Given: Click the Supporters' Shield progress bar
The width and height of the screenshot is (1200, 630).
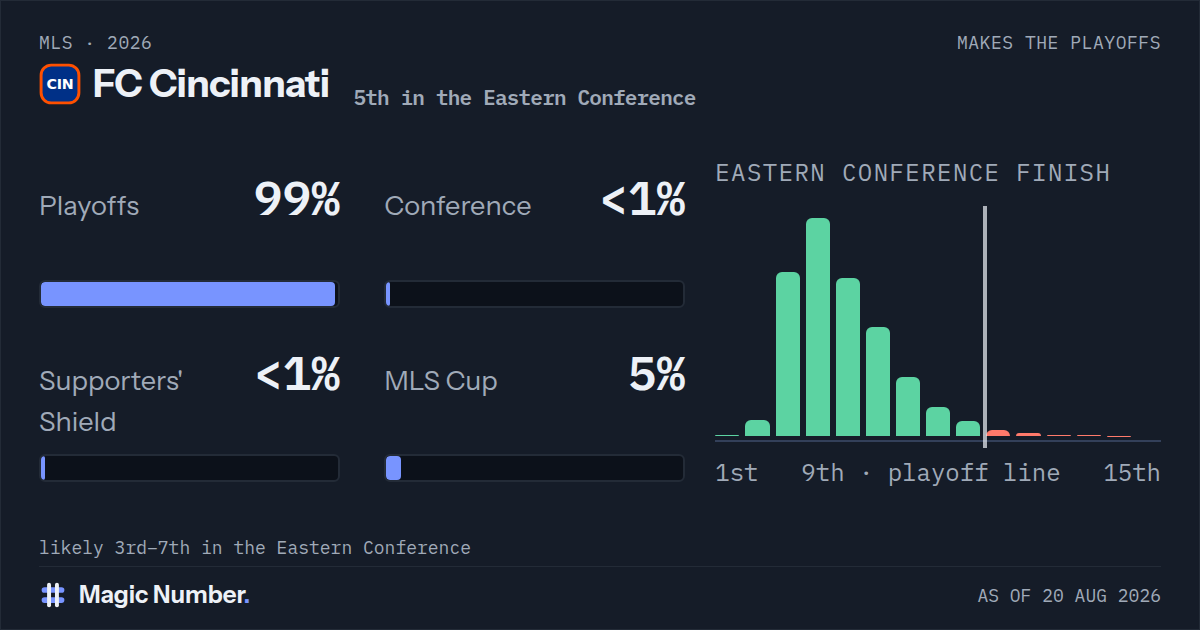Looking at the screenshot, I should [x=189, y=468].
